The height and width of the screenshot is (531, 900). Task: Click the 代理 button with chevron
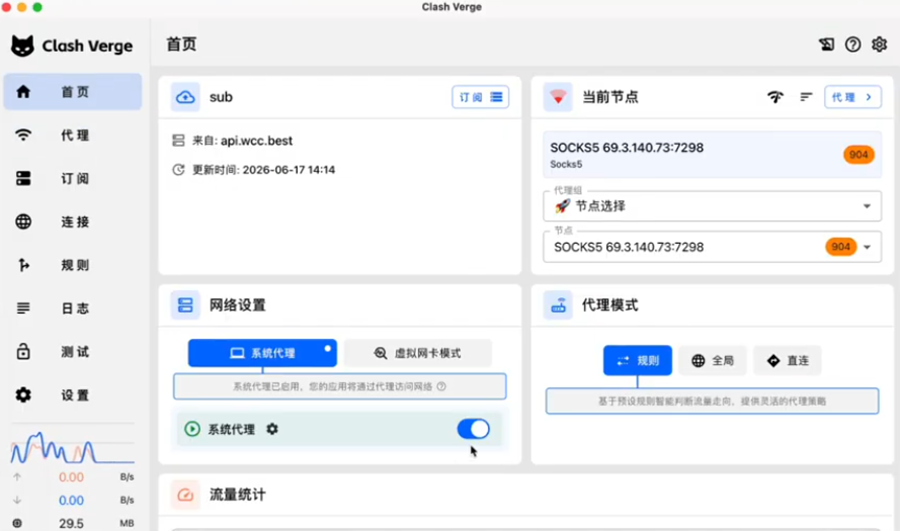(853, 97)
